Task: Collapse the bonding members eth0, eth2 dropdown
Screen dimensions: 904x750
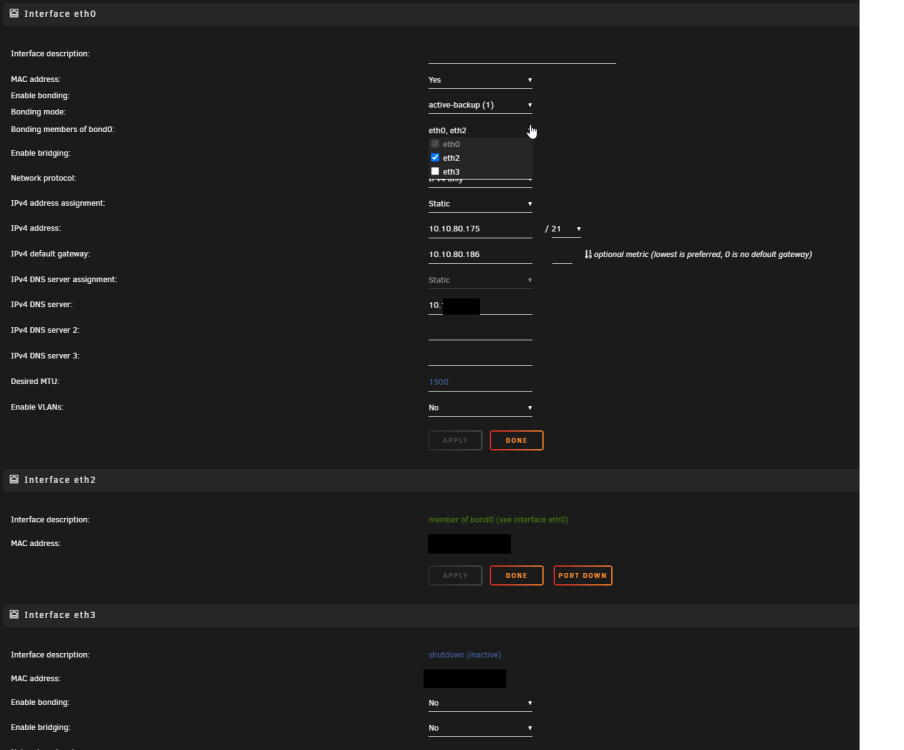Action: click(480, 130)
